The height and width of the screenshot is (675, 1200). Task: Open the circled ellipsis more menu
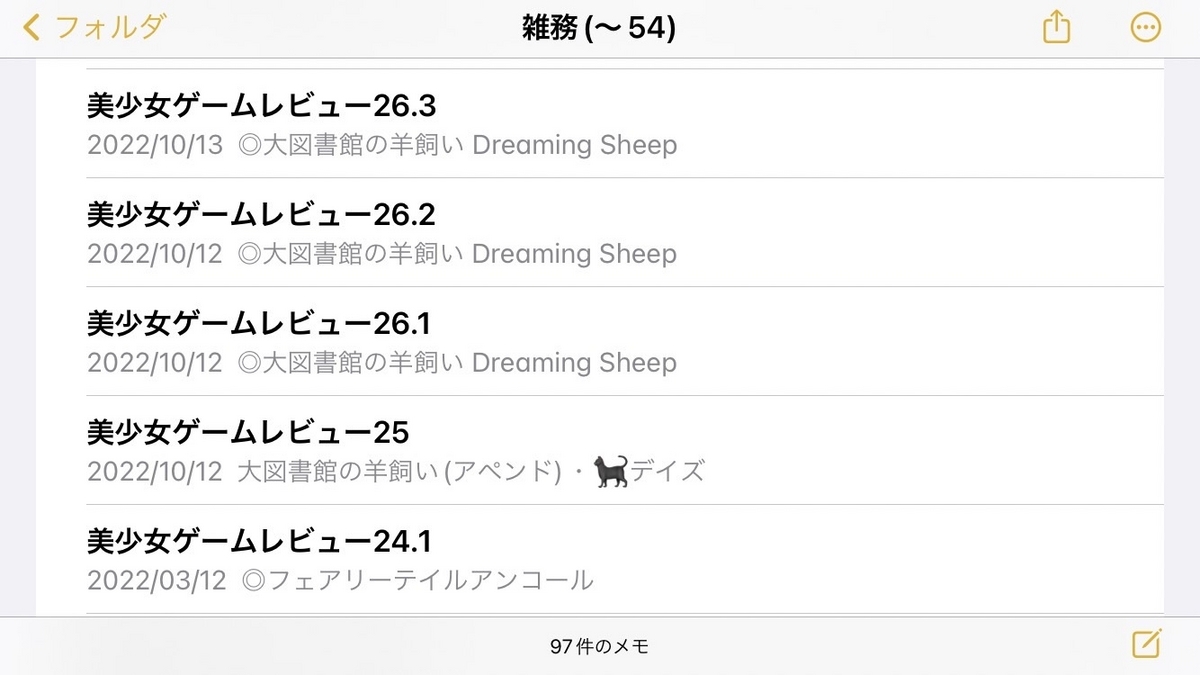pos(1146,28)
